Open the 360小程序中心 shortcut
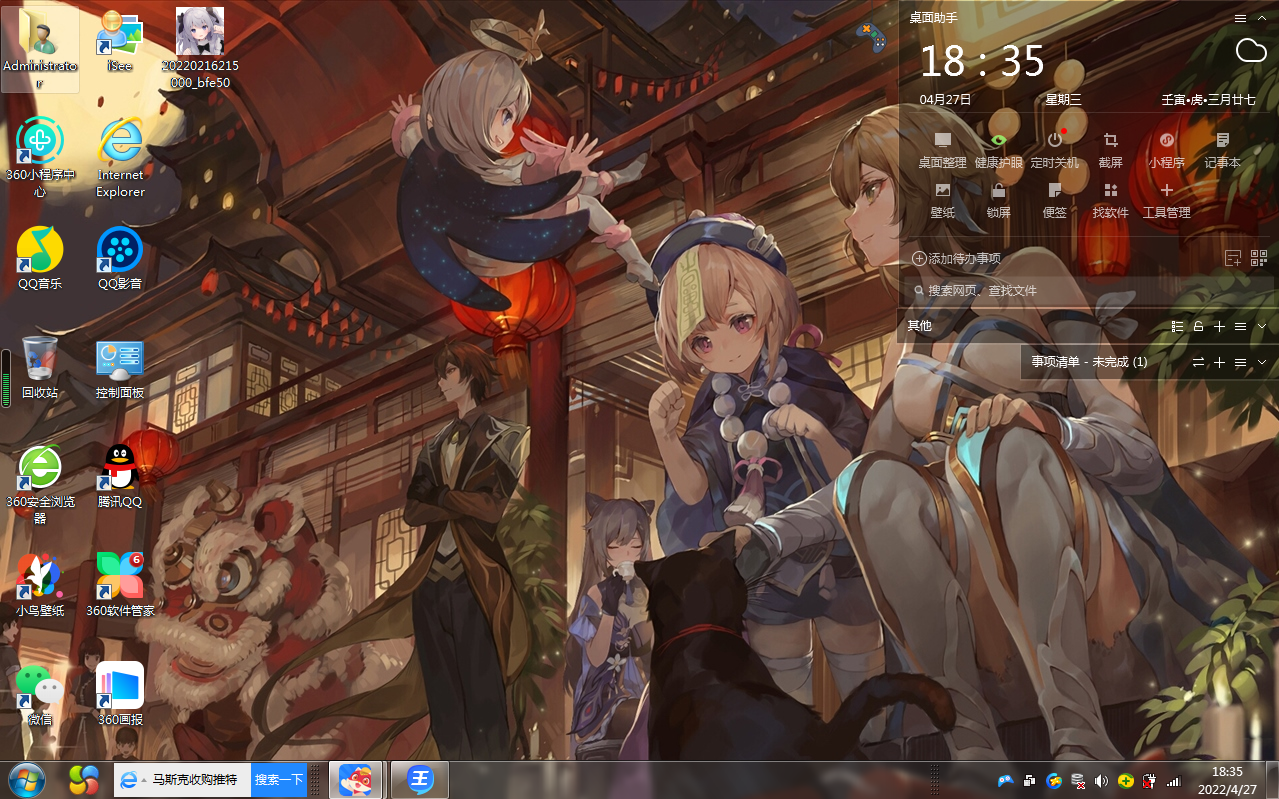The width and height of the screenshot is (1279, 799). 40,156
